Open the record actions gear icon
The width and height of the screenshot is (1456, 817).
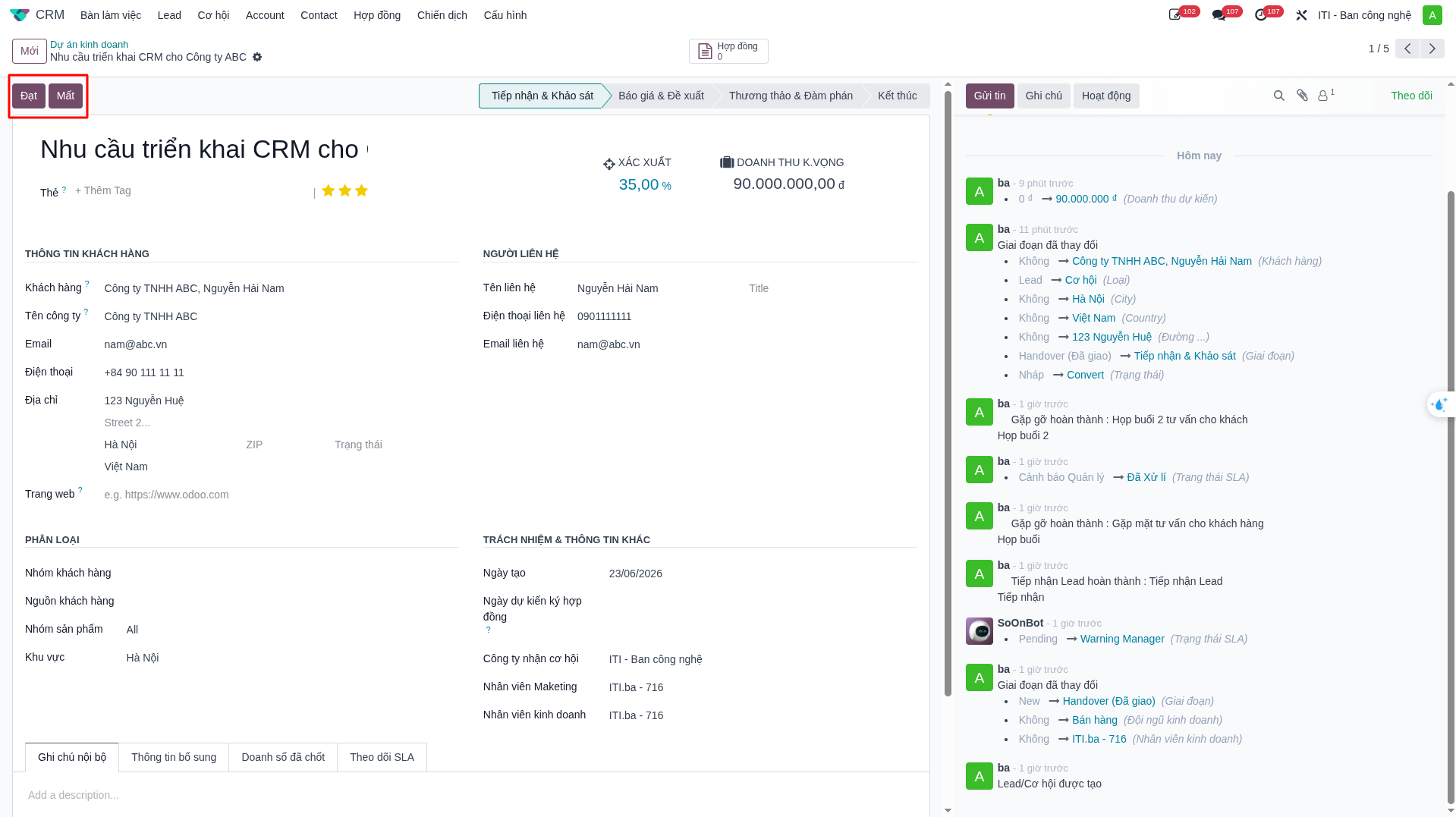[x=257, y=57]
